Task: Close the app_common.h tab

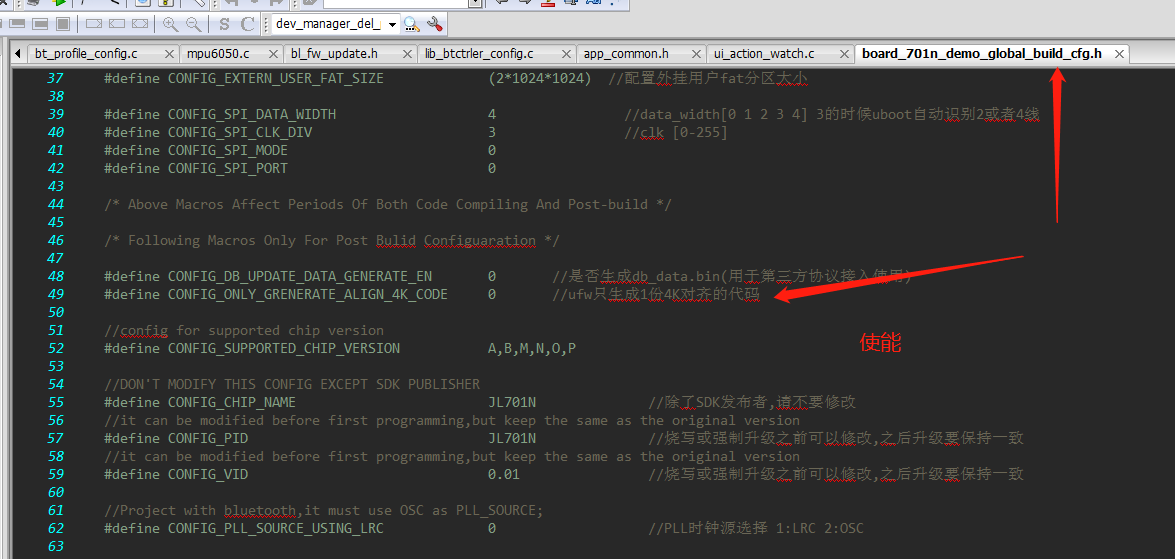Action: [x=697, y=54]
